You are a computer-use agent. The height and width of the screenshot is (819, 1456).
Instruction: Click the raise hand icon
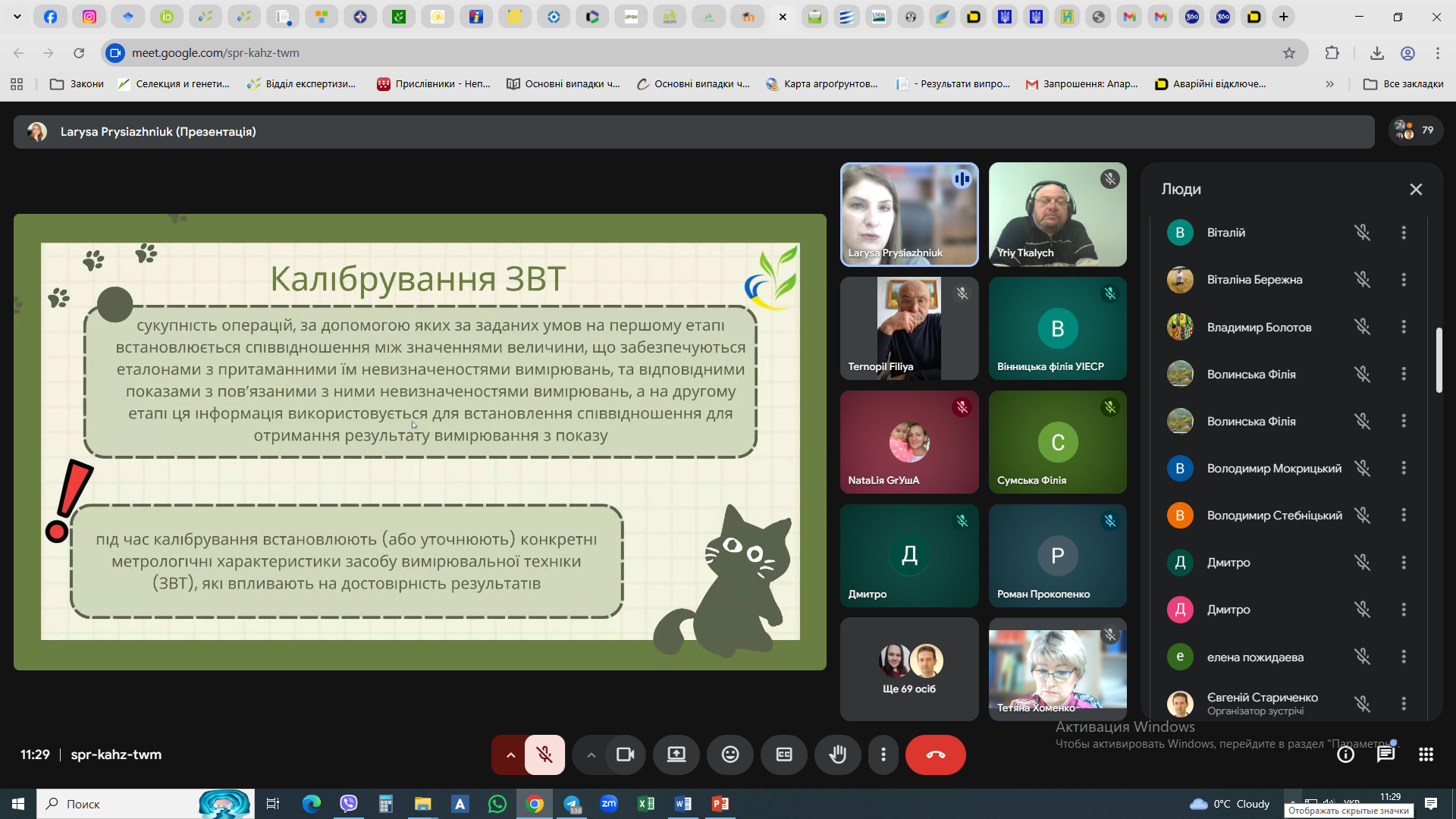(837, 755)
